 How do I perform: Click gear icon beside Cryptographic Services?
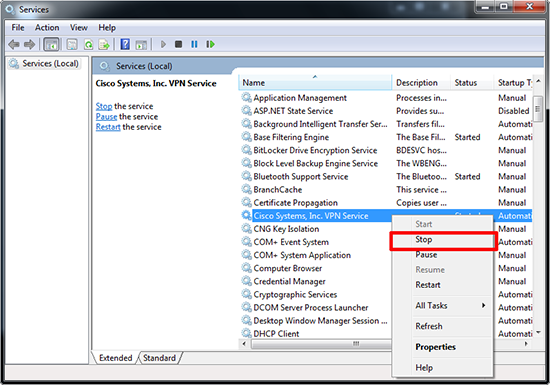(247, 294)
